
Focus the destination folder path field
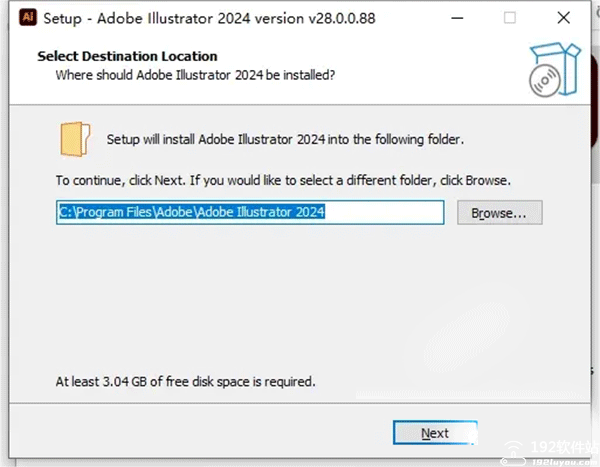(250, 212)
